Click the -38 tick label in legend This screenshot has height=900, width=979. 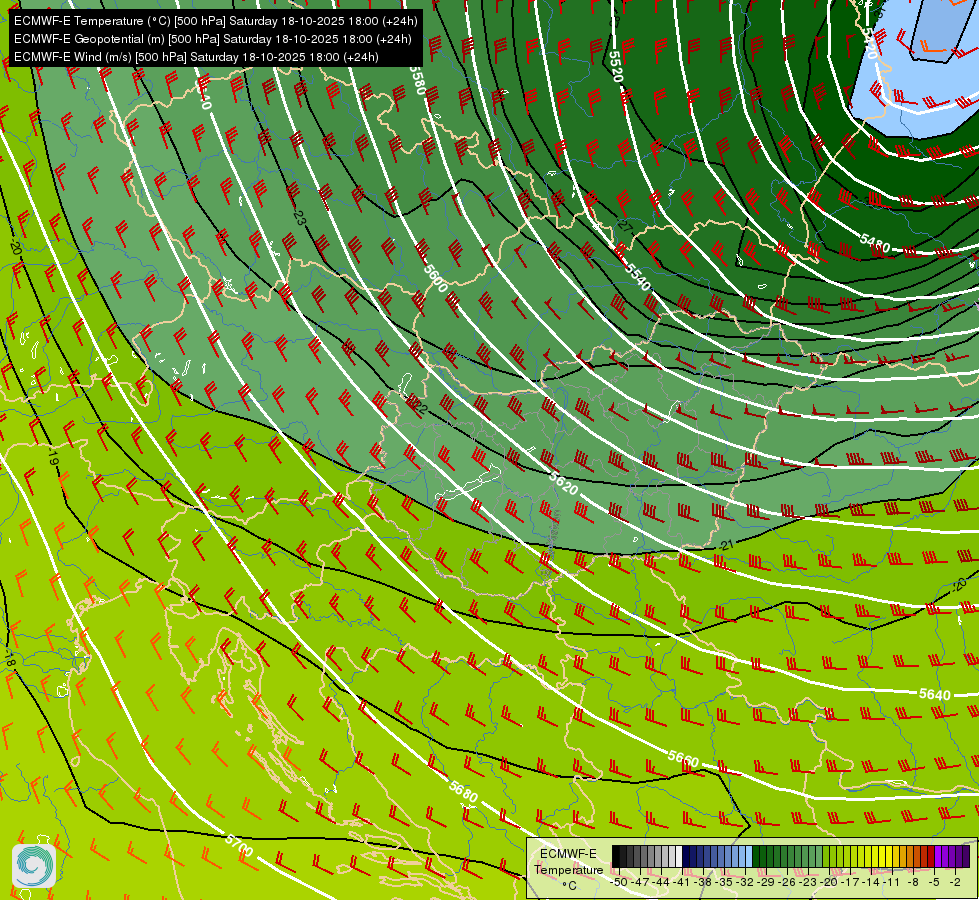[x=704, y=882]
